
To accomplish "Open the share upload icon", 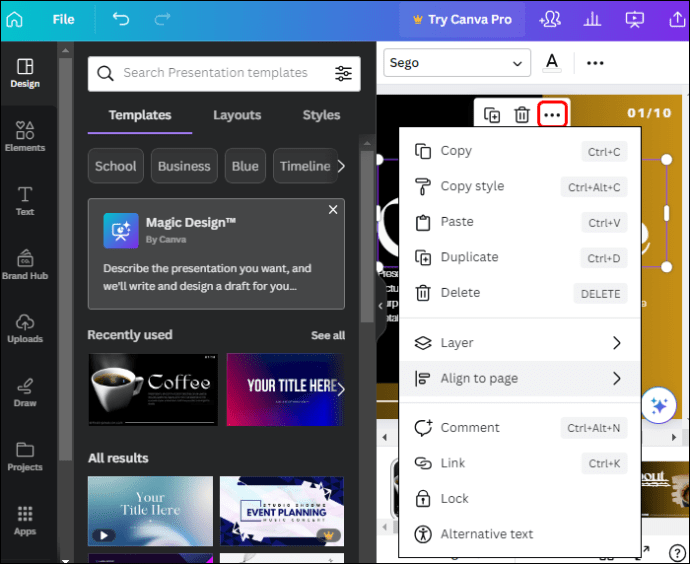I will pos(677,19).
